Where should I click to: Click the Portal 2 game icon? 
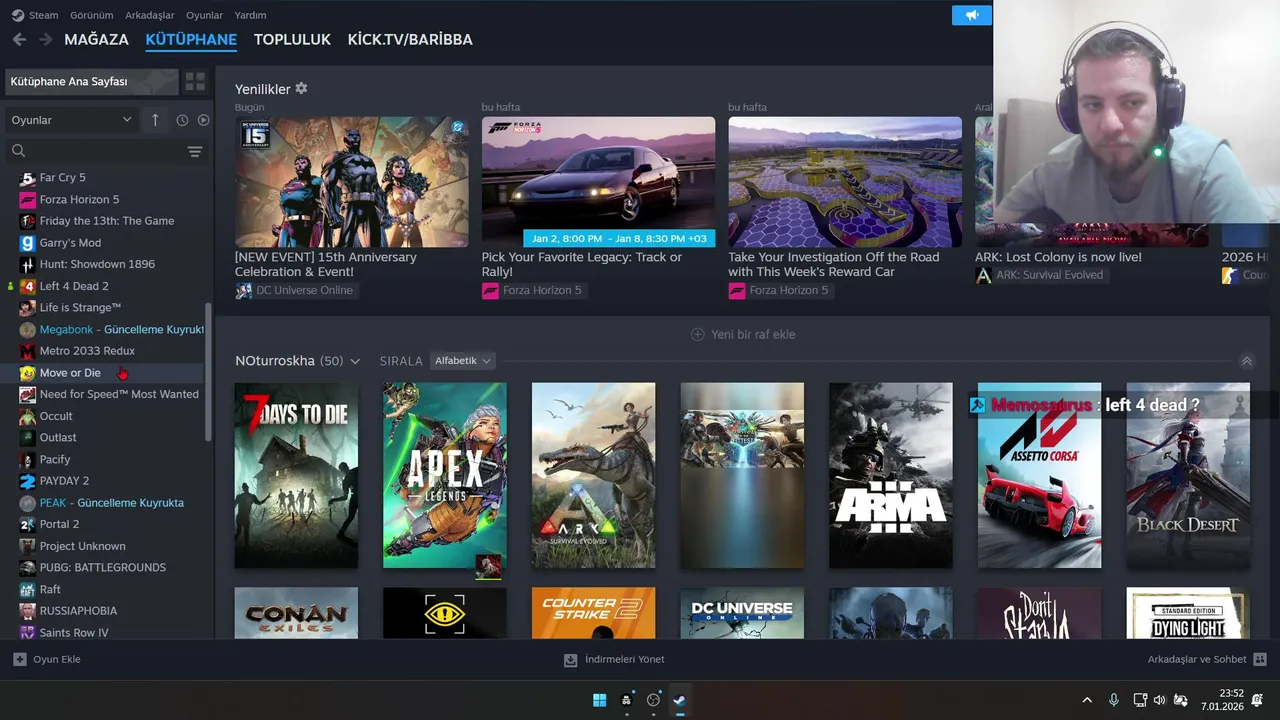[28, 524]
